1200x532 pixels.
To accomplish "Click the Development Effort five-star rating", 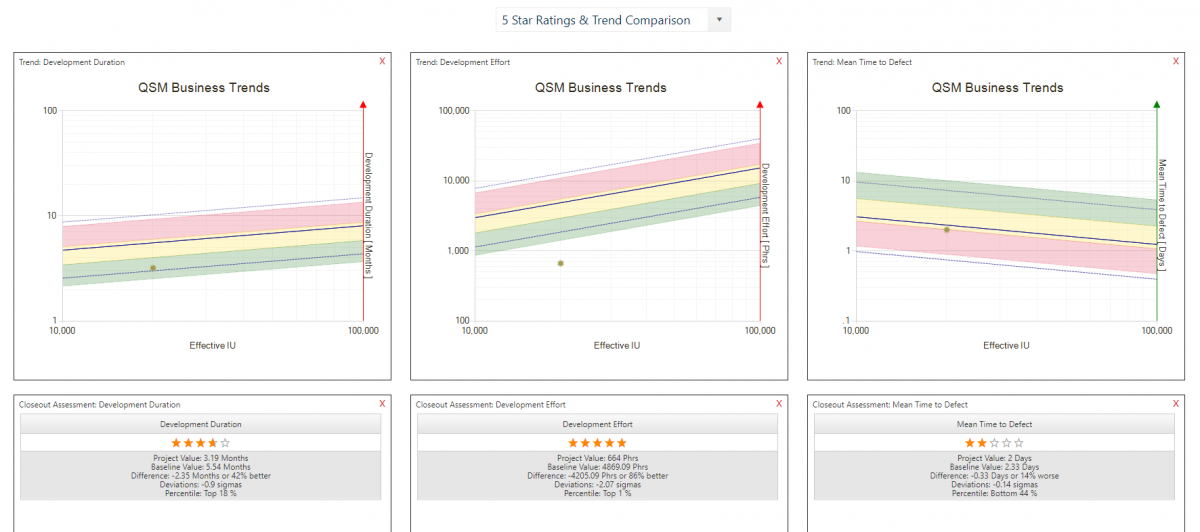I will [597, 442].
